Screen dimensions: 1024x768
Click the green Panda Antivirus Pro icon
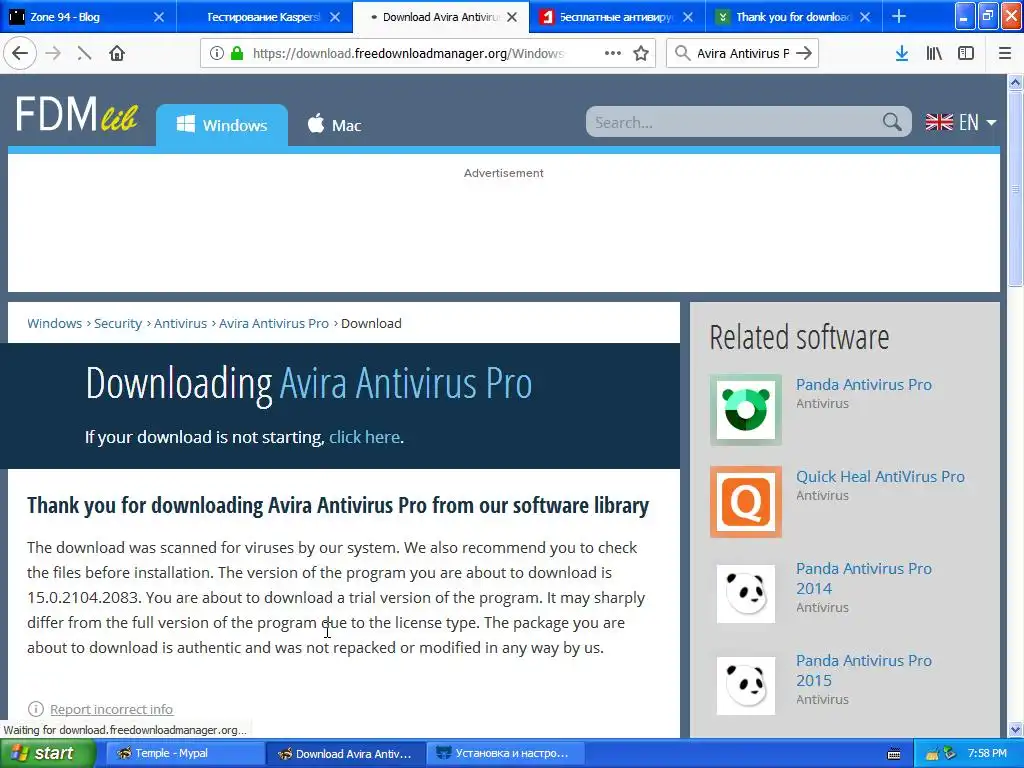coord(746,410)
